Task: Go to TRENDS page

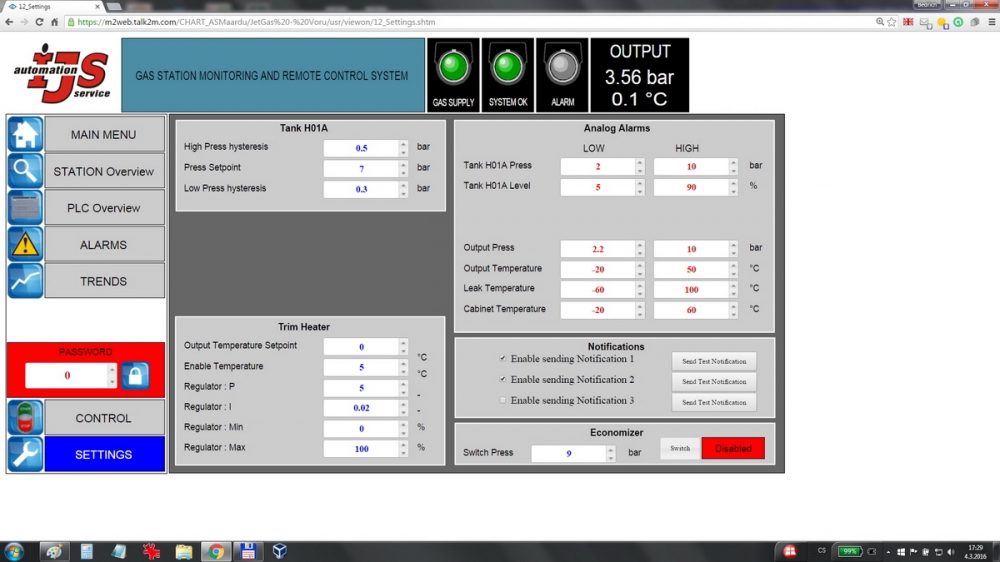Action: 104,281
